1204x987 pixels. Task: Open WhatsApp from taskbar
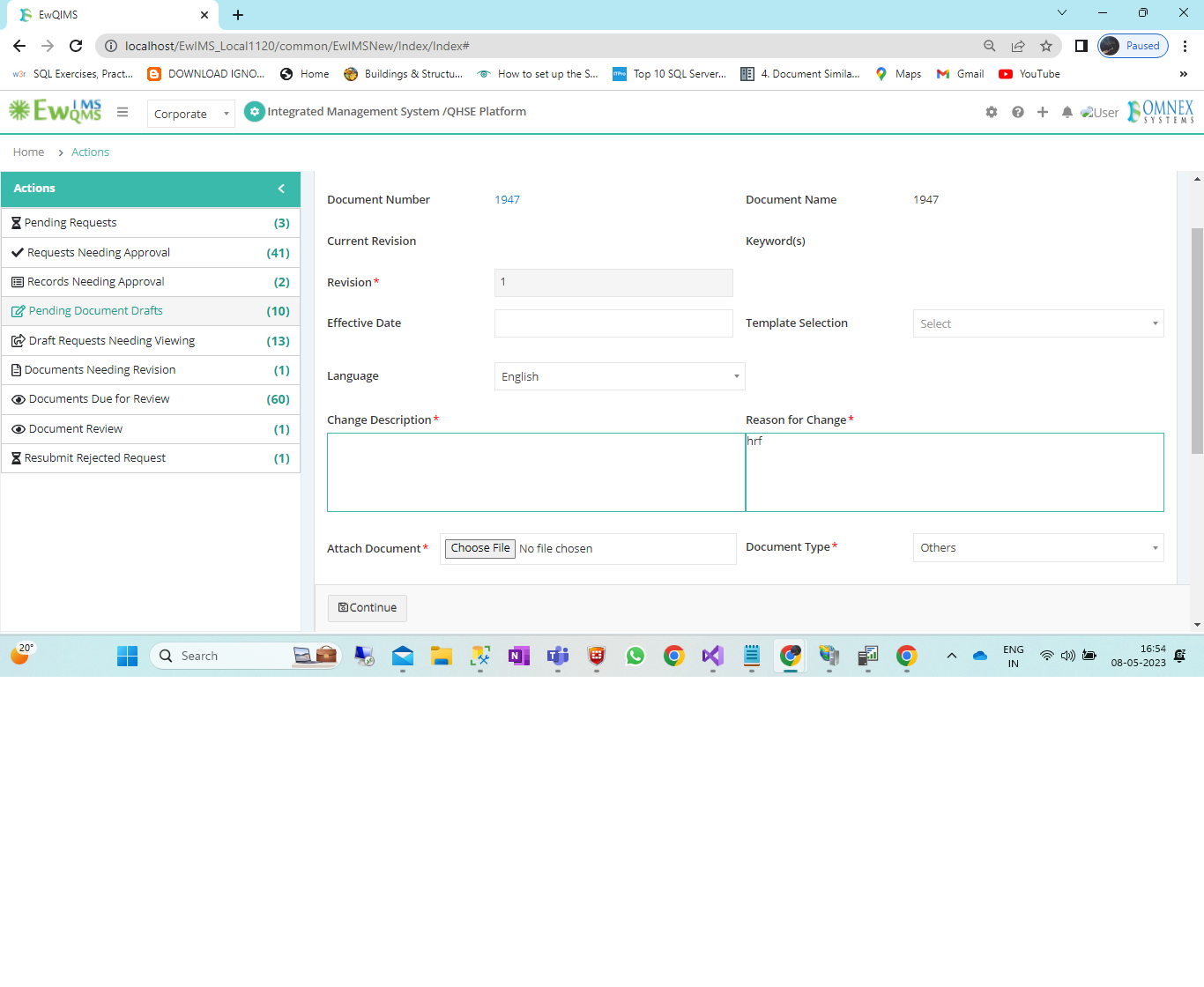point(635,656)
